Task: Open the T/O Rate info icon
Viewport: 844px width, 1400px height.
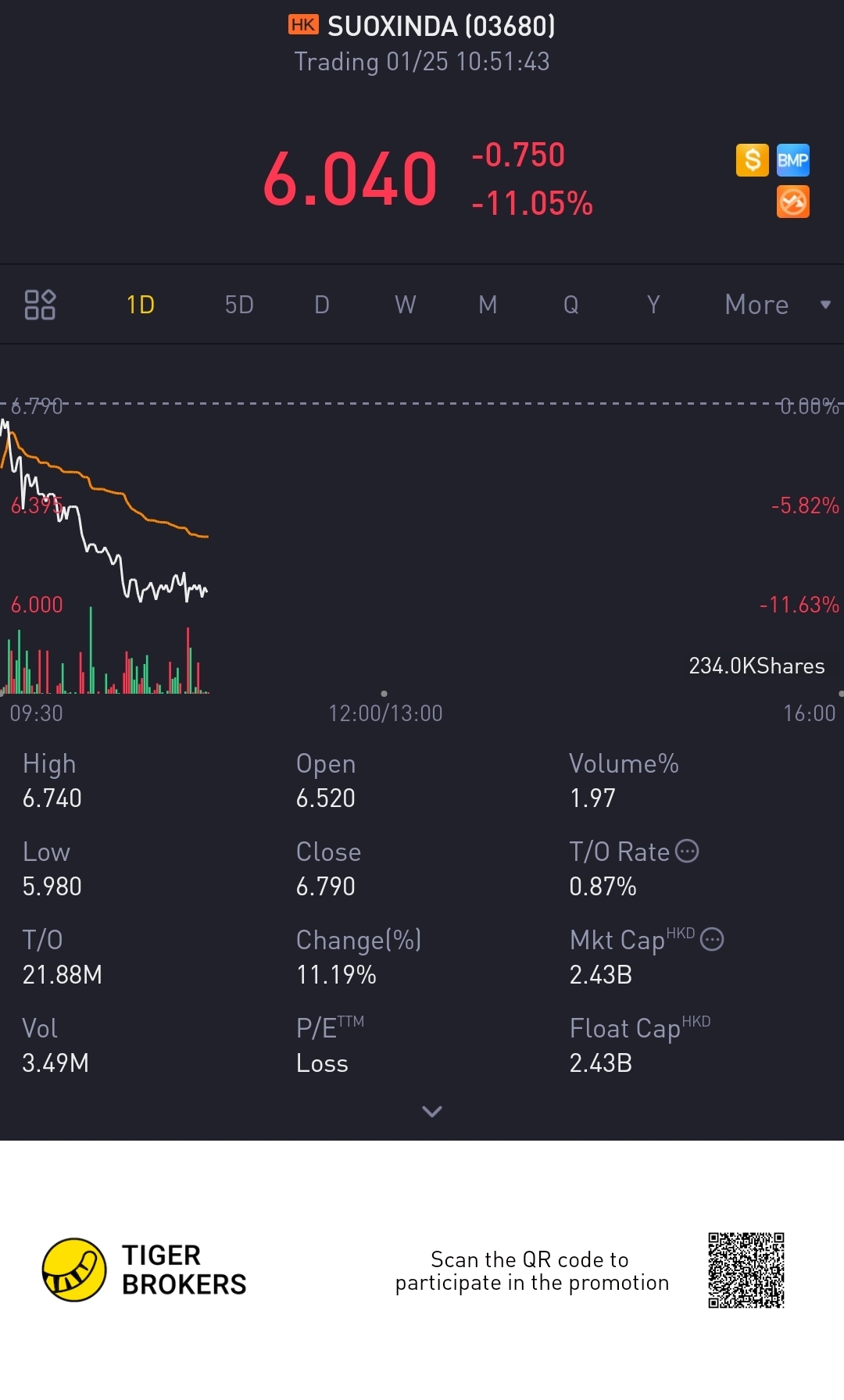Action: 687,851
